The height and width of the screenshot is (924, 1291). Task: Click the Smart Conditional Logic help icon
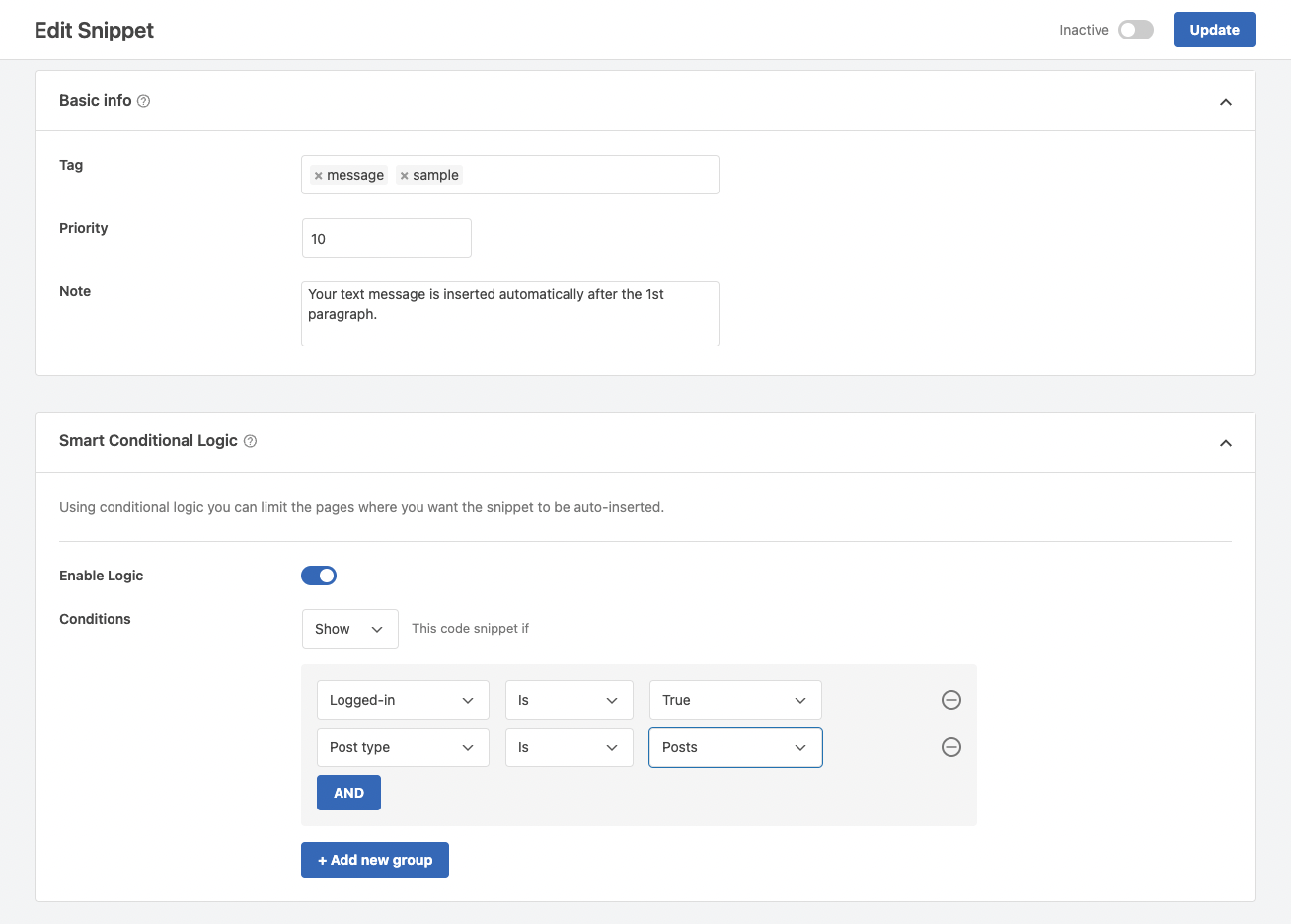coord(250,441)
